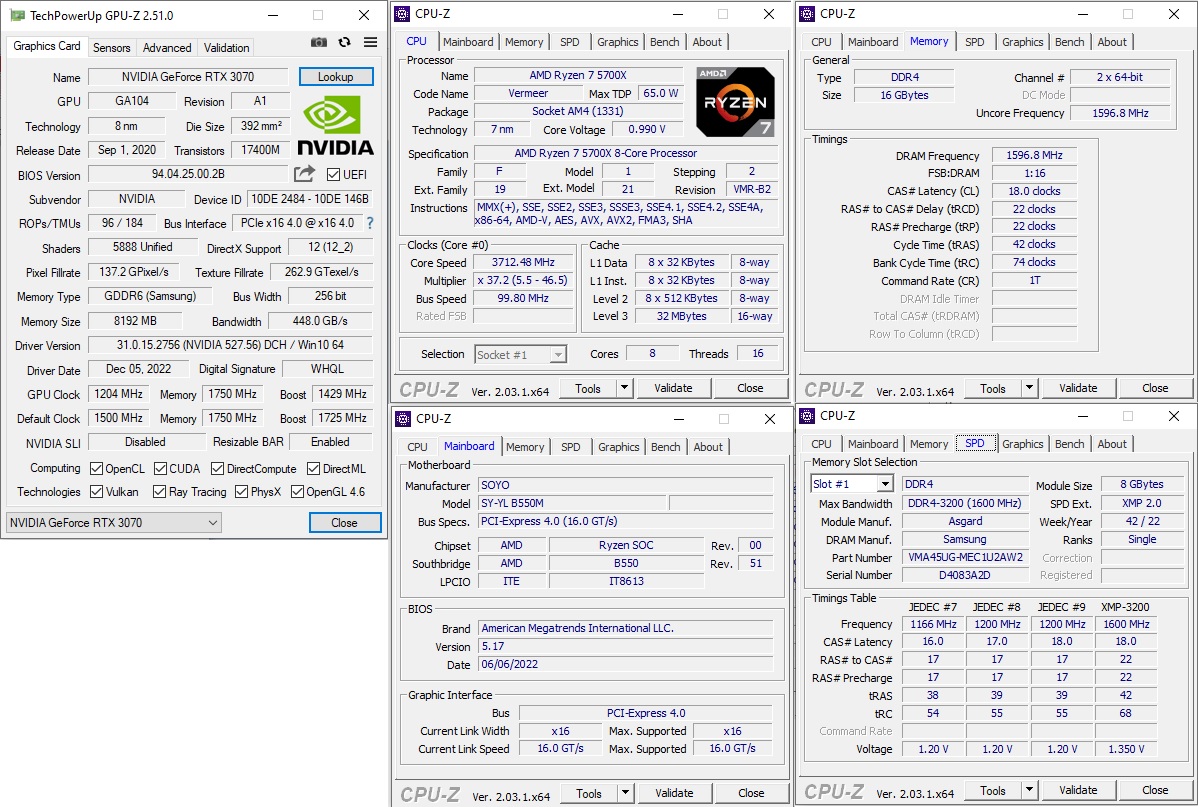Click the DRAM Frequency value 1596.8 MHz
Viewport: 1198px width, 807px height.
point(1034,155)
